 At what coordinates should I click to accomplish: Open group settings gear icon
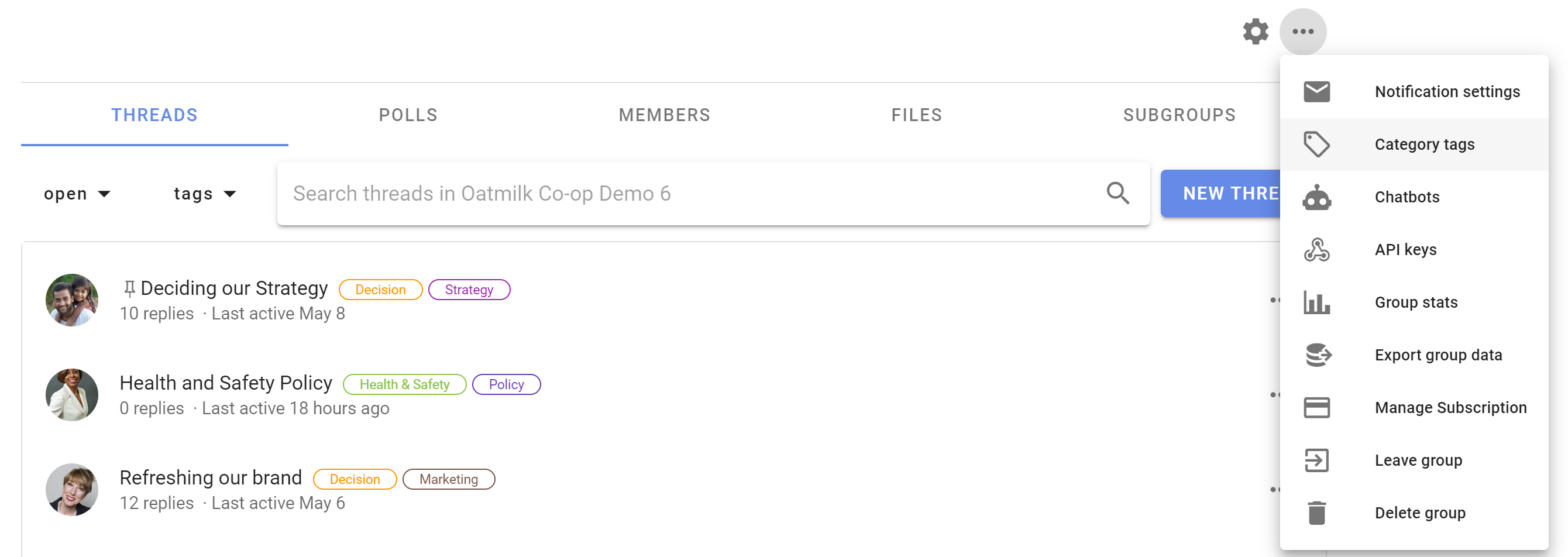click(x=1255, y=31)
